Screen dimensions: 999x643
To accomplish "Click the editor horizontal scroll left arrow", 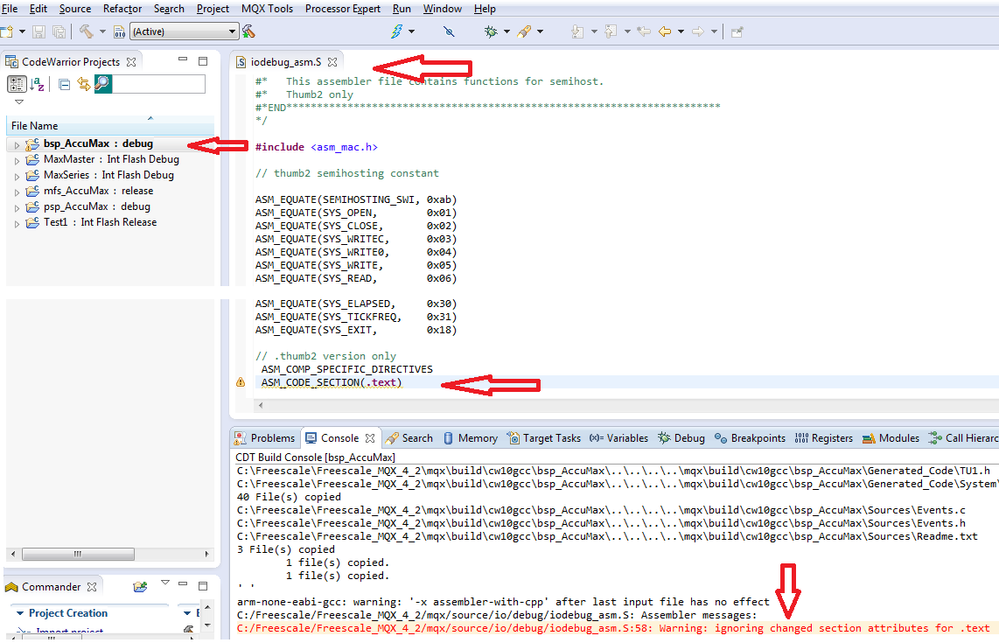I will (261, 405).
